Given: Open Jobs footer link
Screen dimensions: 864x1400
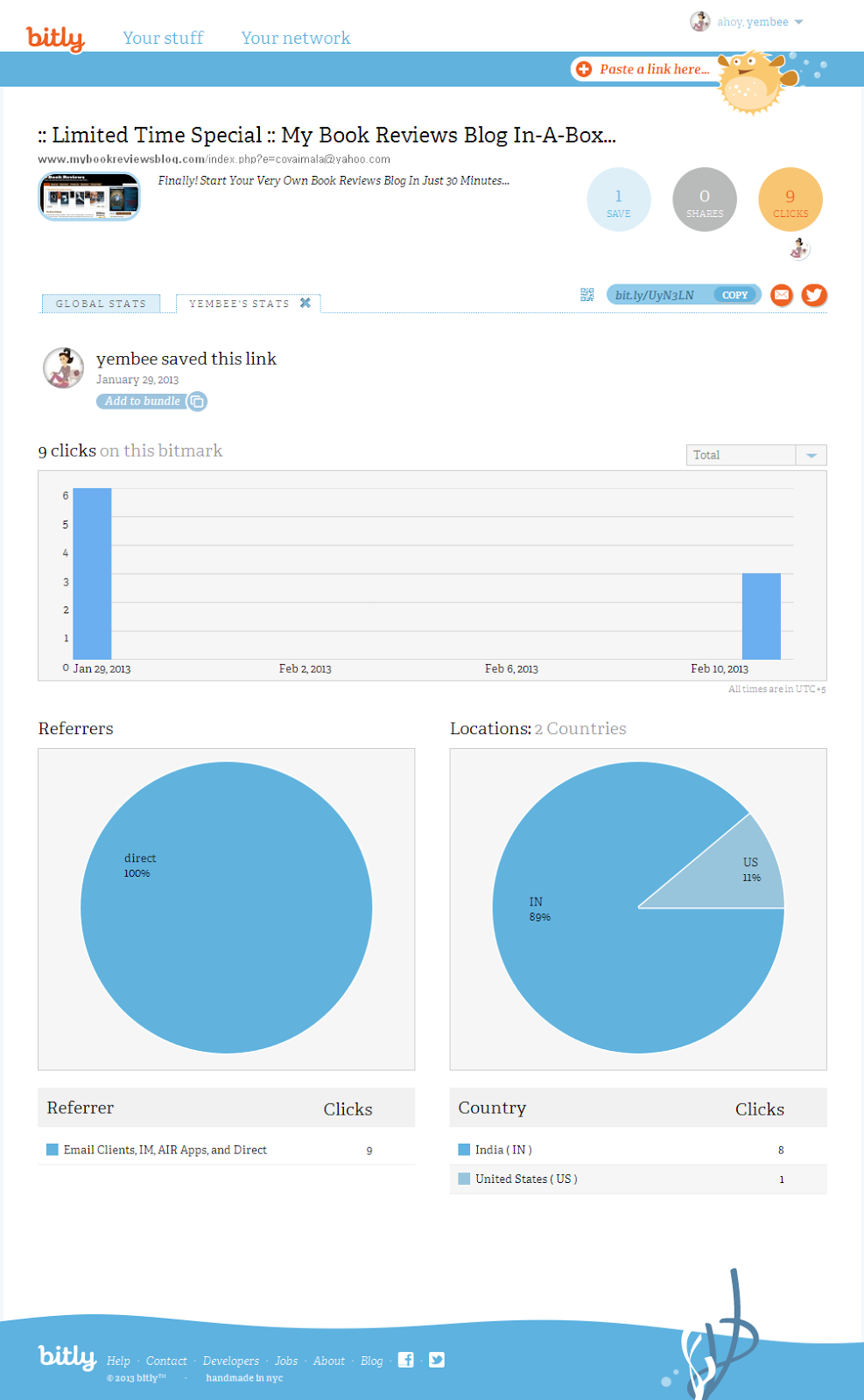Looking at the screenshot, I should pyautogui.click(x=286, y=1361).
